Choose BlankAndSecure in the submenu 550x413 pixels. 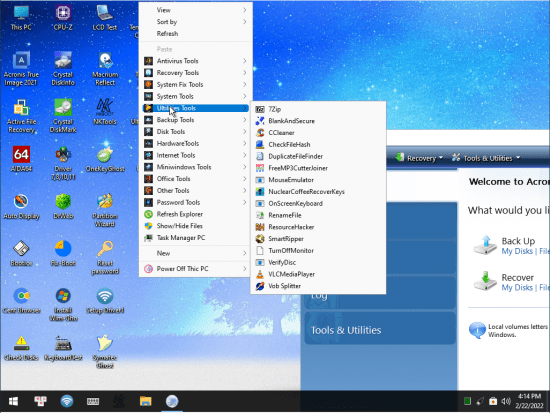tap(318, 121)
